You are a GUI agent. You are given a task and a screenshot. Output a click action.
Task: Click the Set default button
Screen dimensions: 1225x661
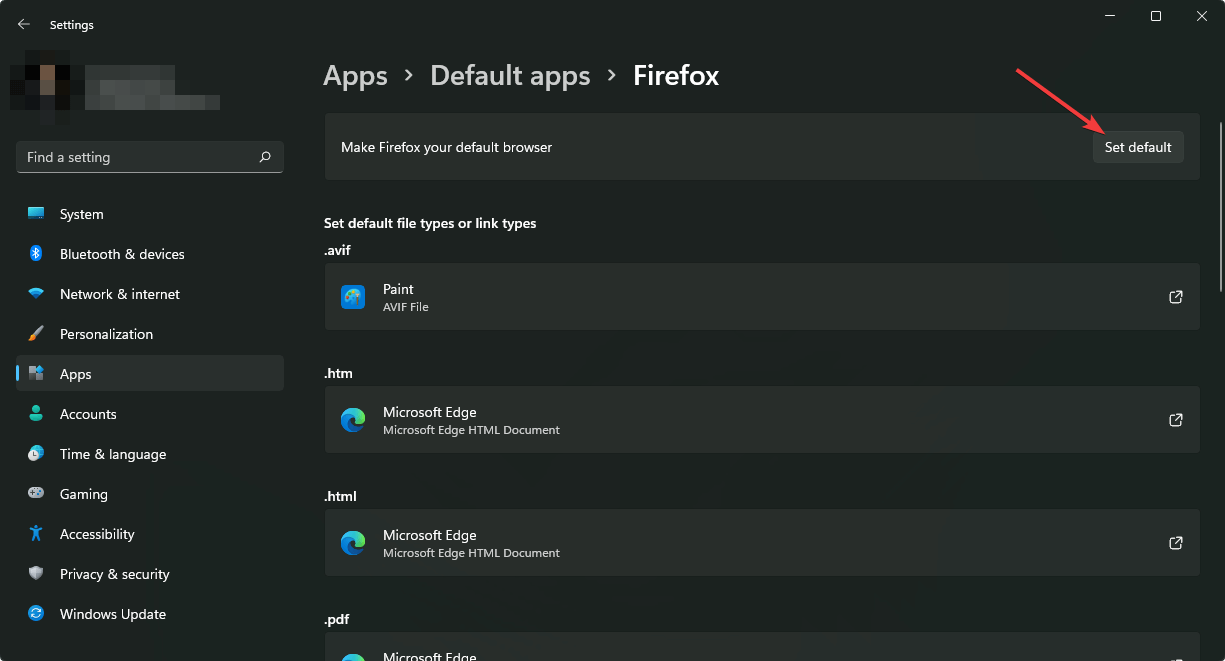[x=1138, y=147]
